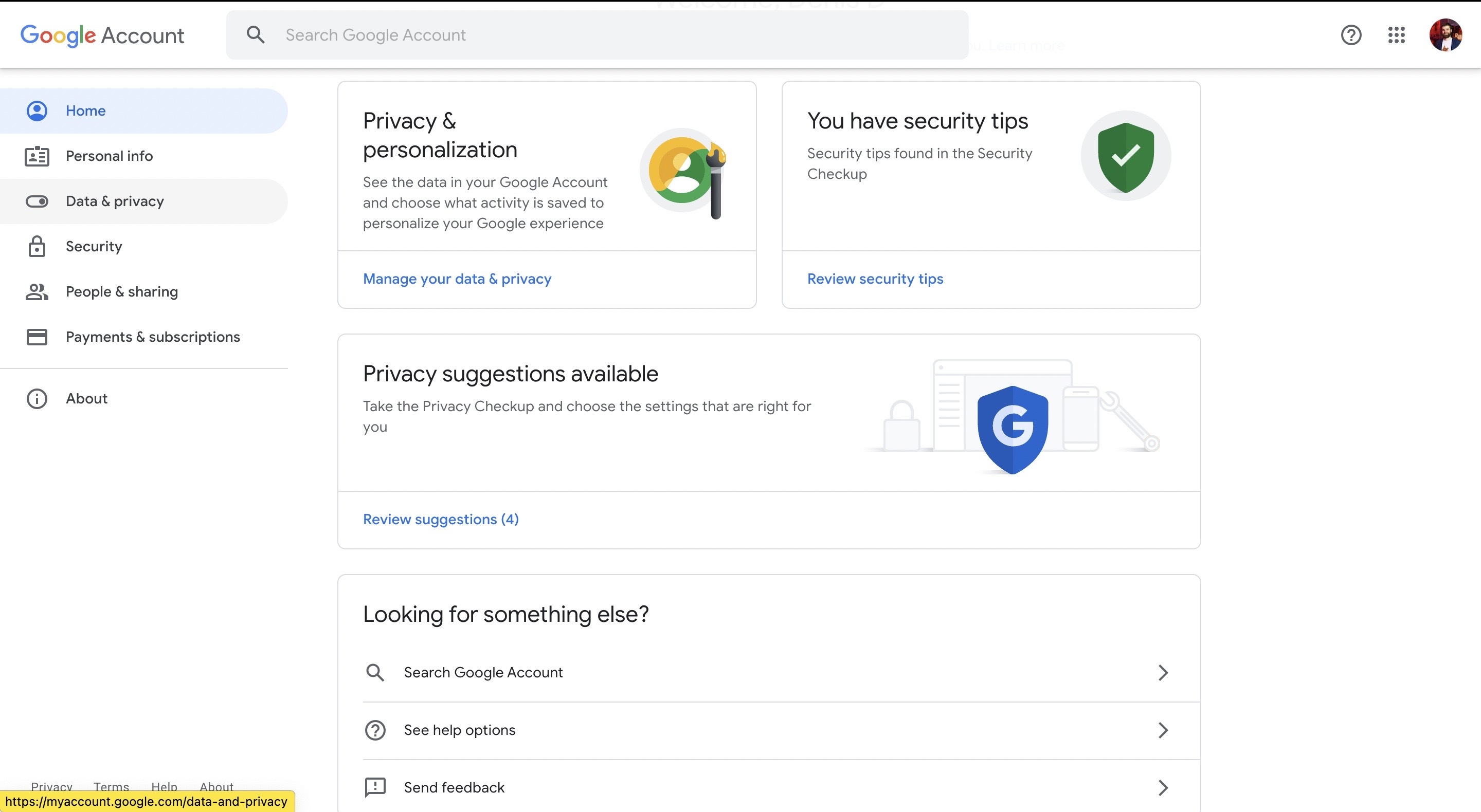Click the Google Account logo
The height and width of the screenshot is (812, 1481).
pos(102,35)
